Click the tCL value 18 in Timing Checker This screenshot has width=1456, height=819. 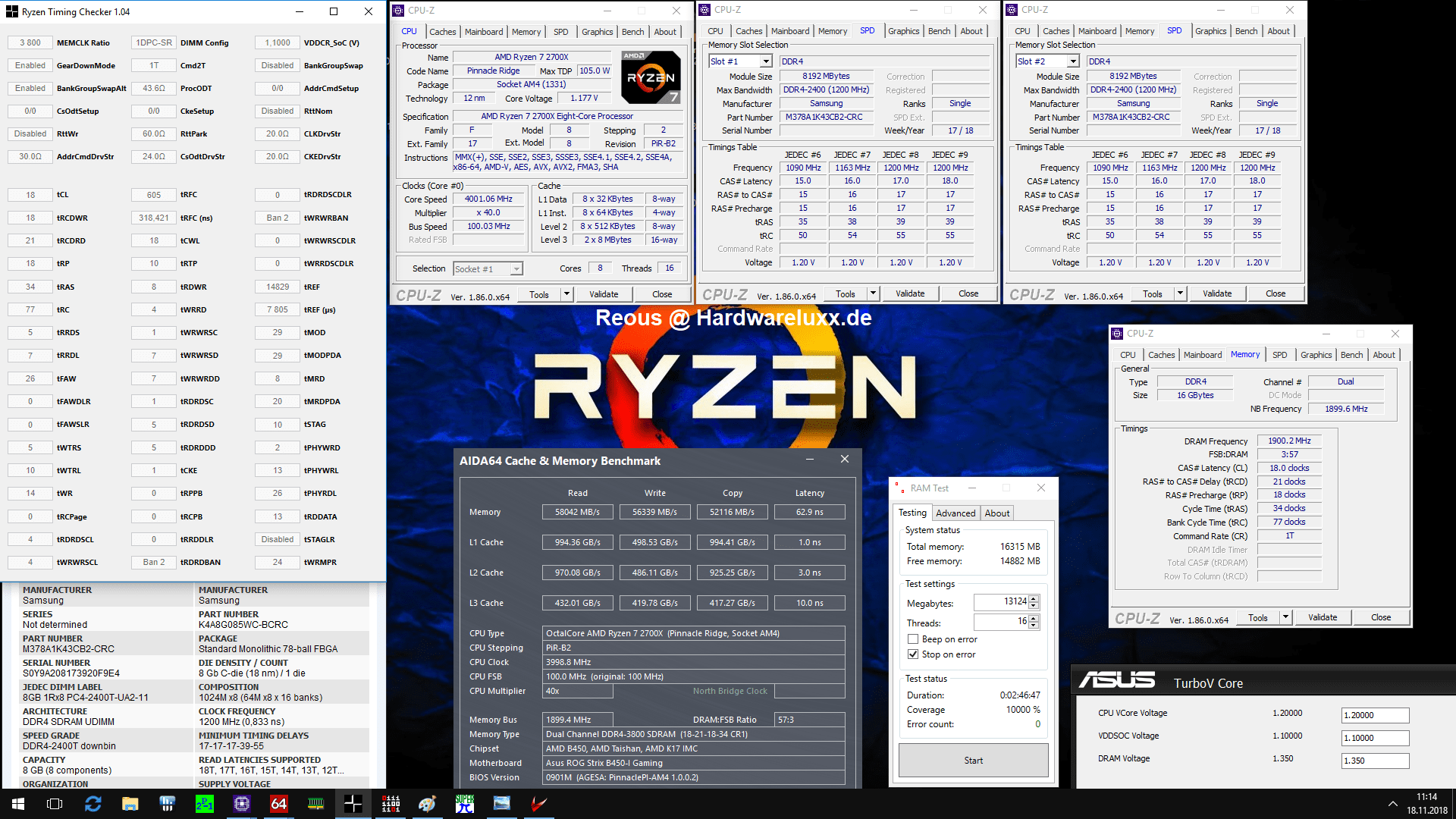(x=30, y=195)
